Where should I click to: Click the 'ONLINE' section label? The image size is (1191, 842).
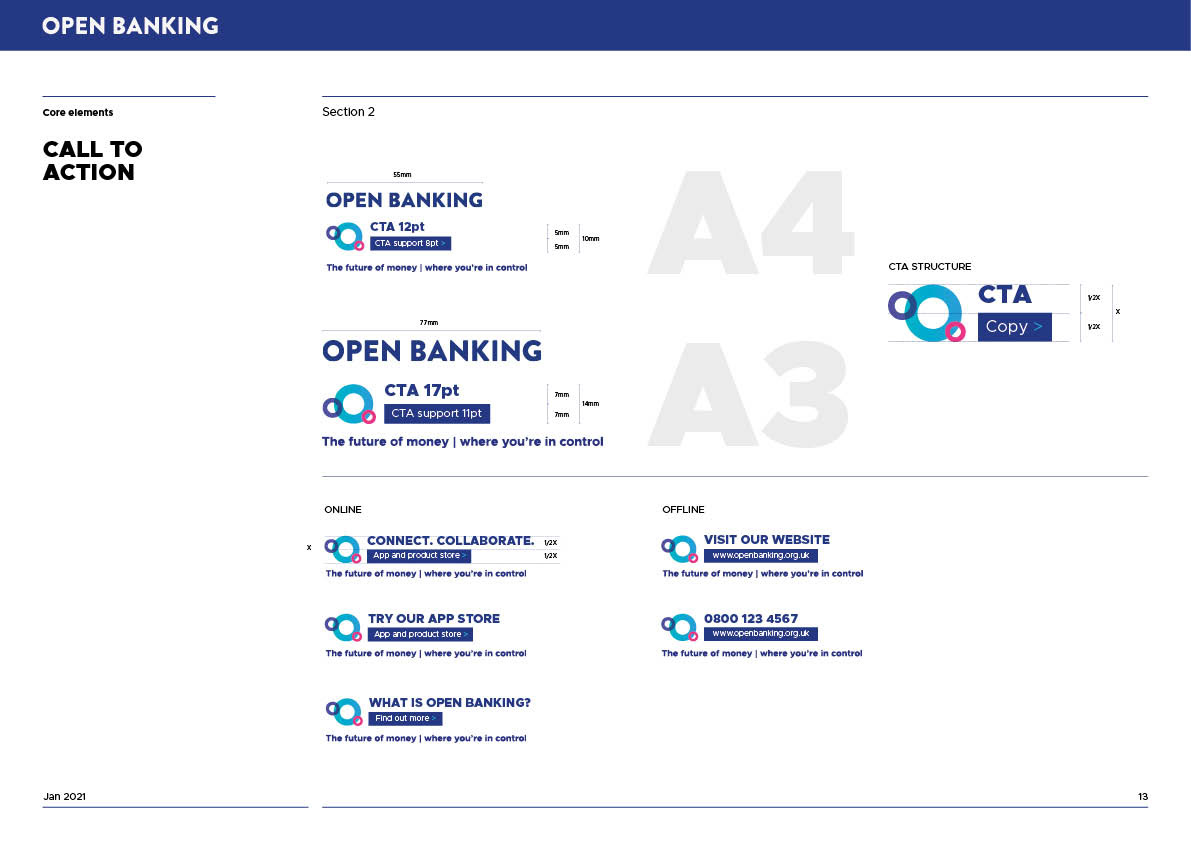343,509
